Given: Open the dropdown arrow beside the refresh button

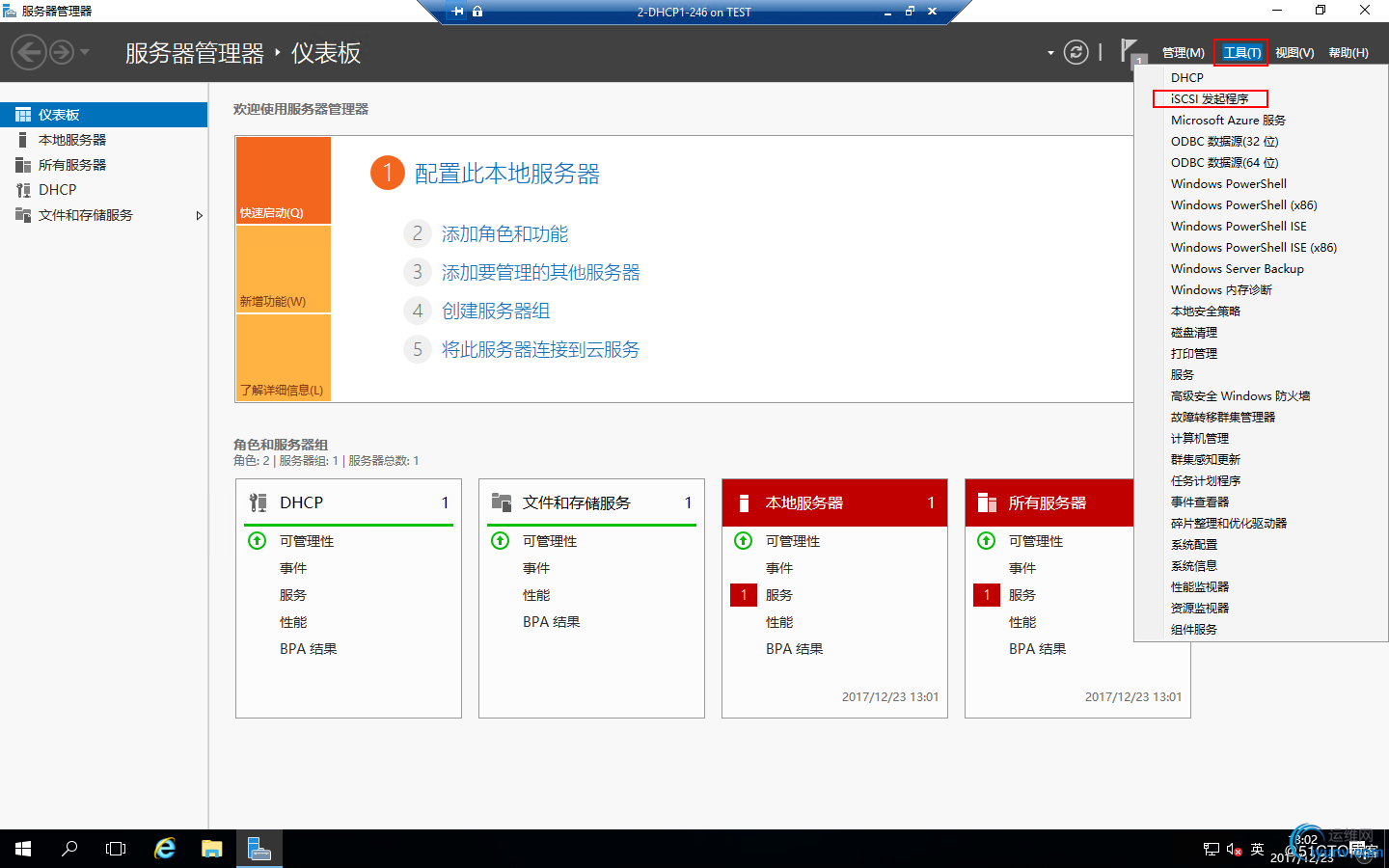Looking at the screenshot, I should coord(1050,53).
